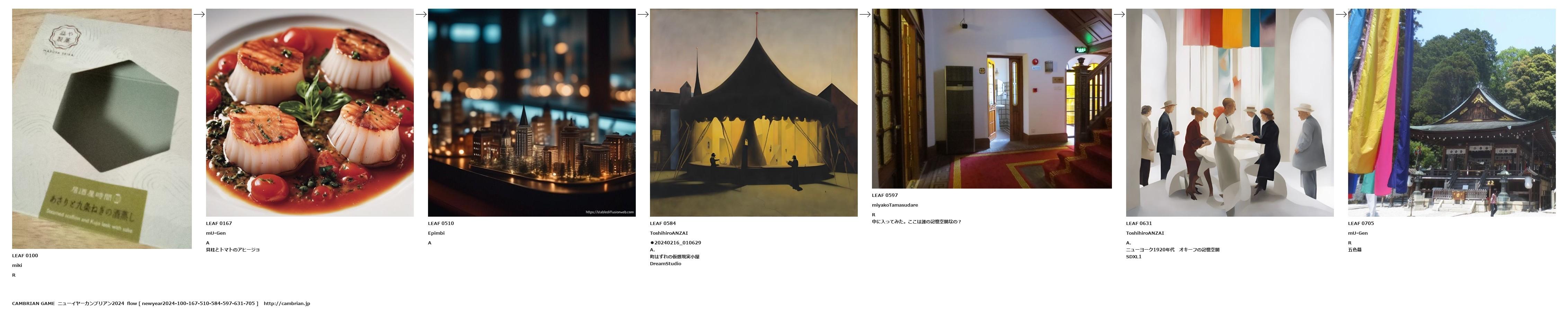Click author name miyakoTamasudare

895,205
